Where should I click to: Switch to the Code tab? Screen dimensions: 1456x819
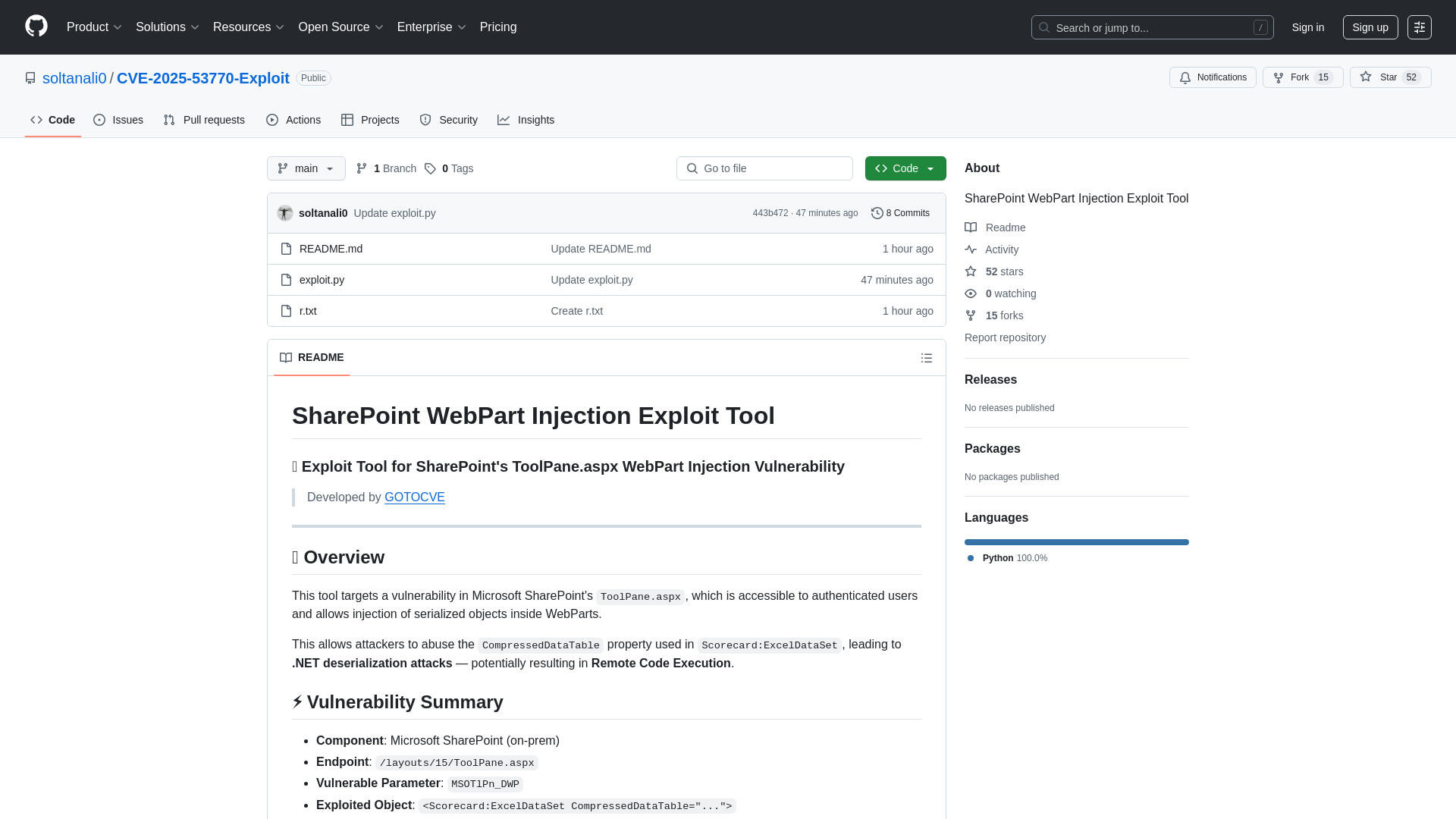53,120
